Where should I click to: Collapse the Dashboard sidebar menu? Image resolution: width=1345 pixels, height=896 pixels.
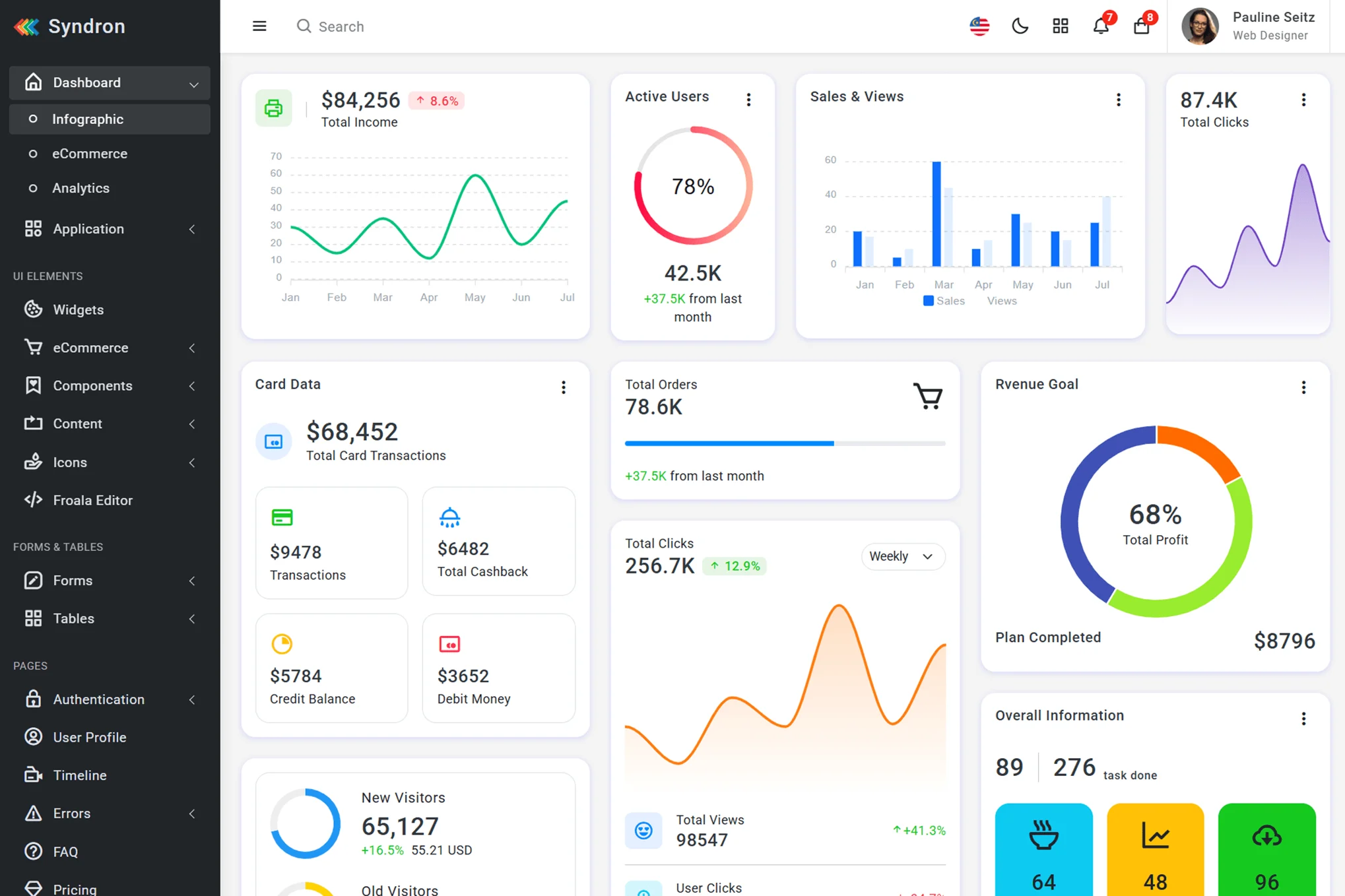(110, 82)
